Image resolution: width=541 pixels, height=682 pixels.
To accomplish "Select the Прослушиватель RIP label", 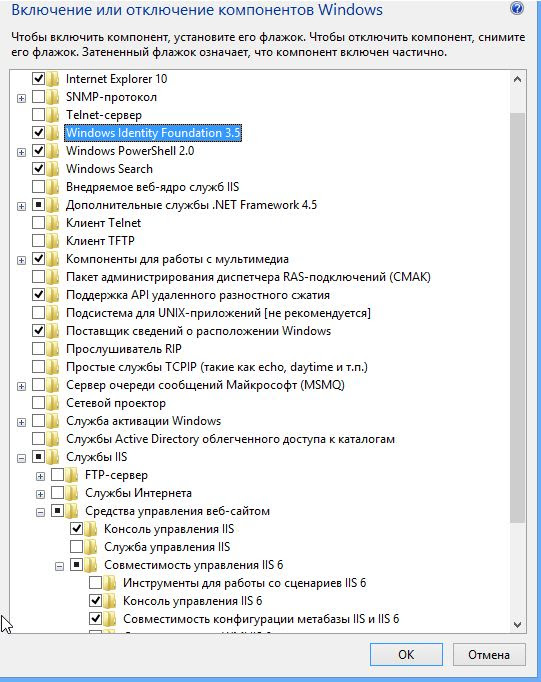I will [124, 349].
